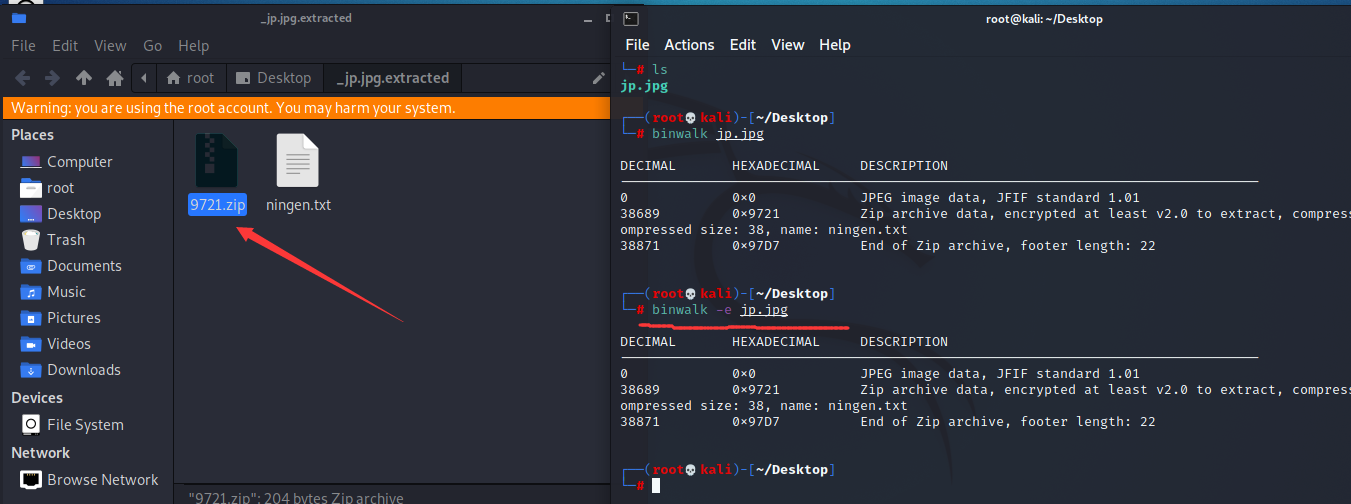This screenshot has width=1351, height=504.
Task: Click the pencil edit-path icon
Action: point(598,78)
